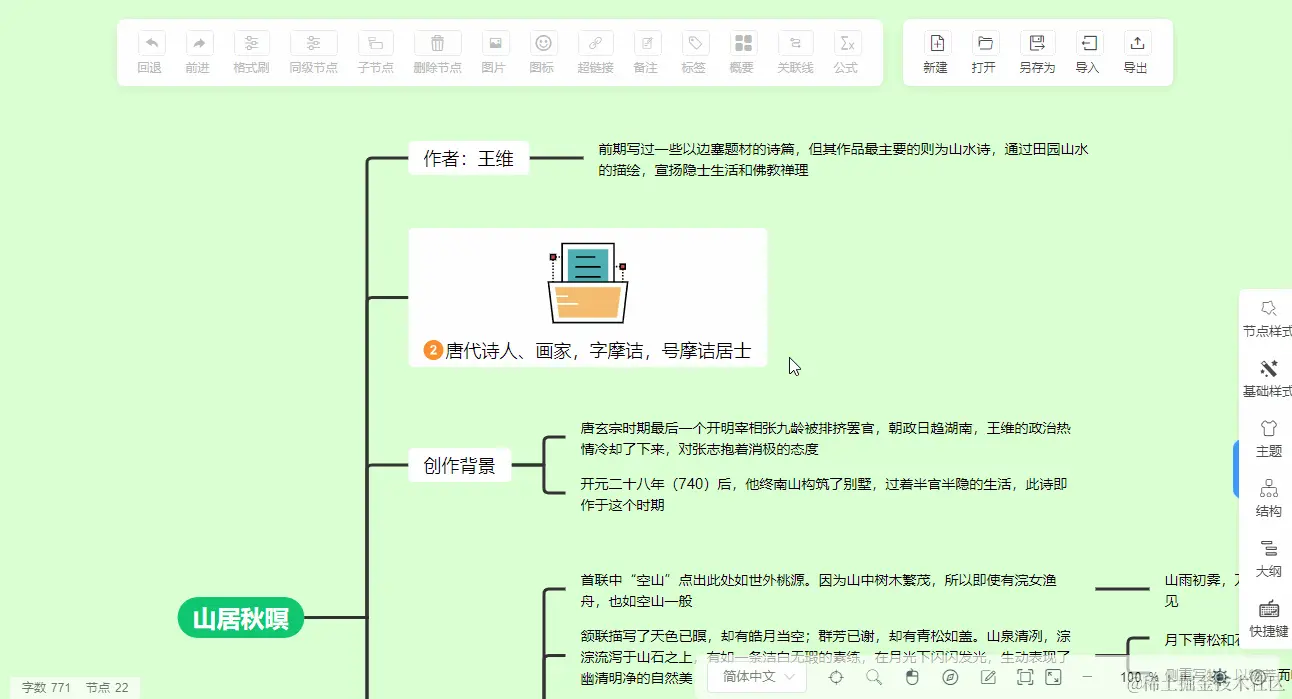1292x699 pixels.
Task: Zoom out with the minus control
Action: [x=1086, y=676]
